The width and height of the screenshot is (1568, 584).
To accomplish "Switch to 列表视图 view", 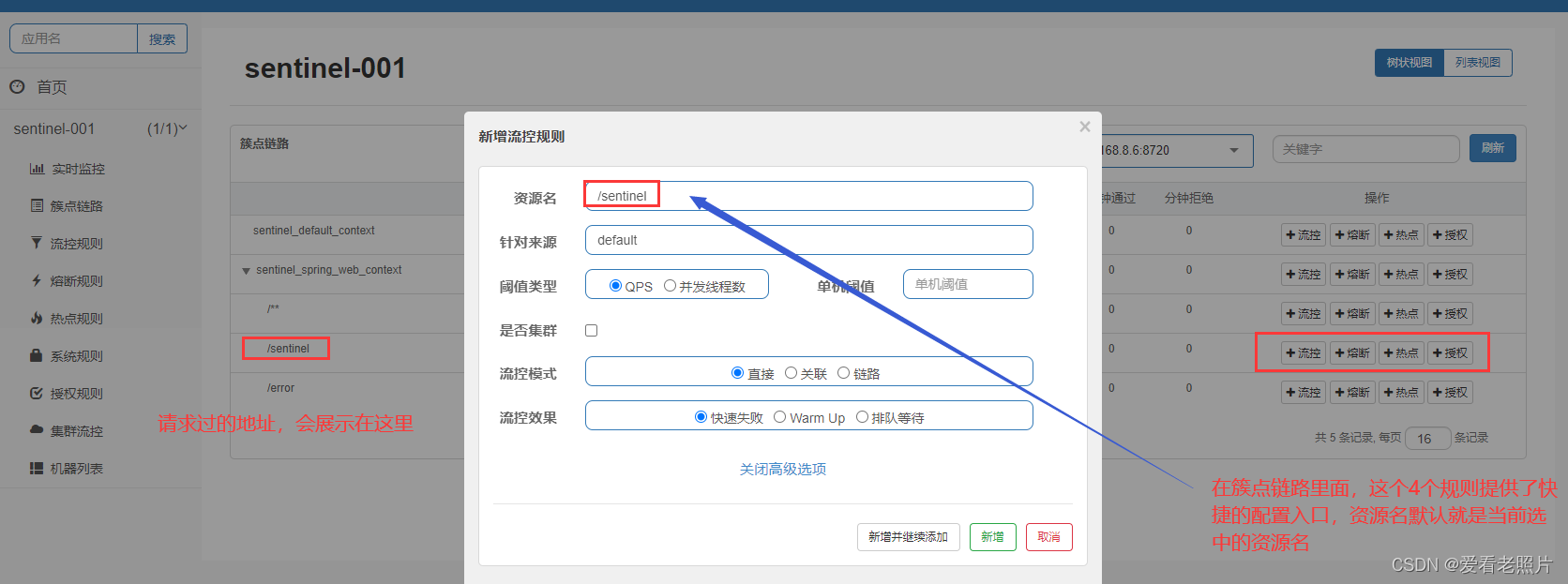I will click(1478, 63).
